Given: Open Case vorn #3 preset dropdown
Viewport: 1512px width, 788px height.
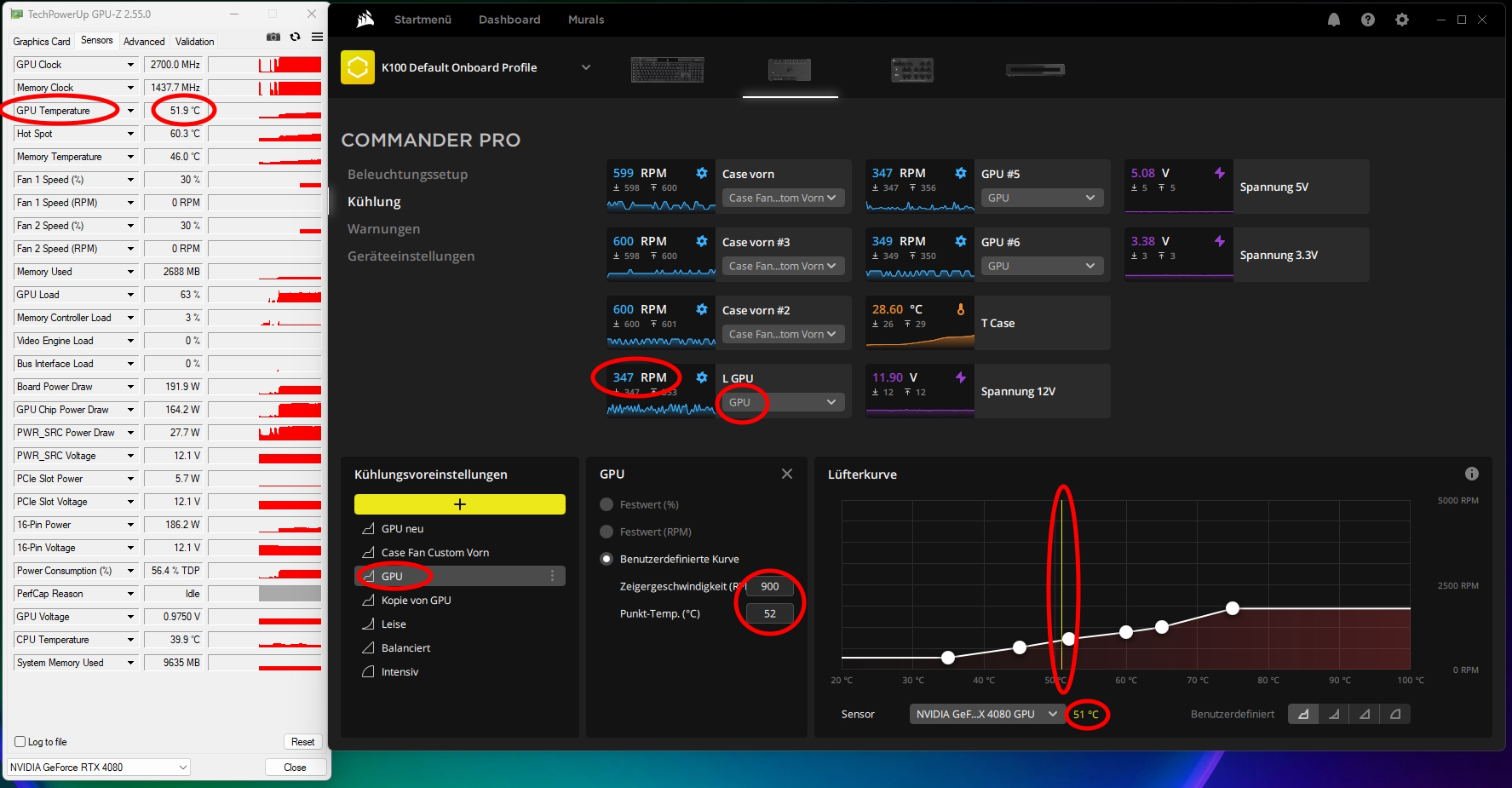Looking at the screenshot, I should 784,266.
